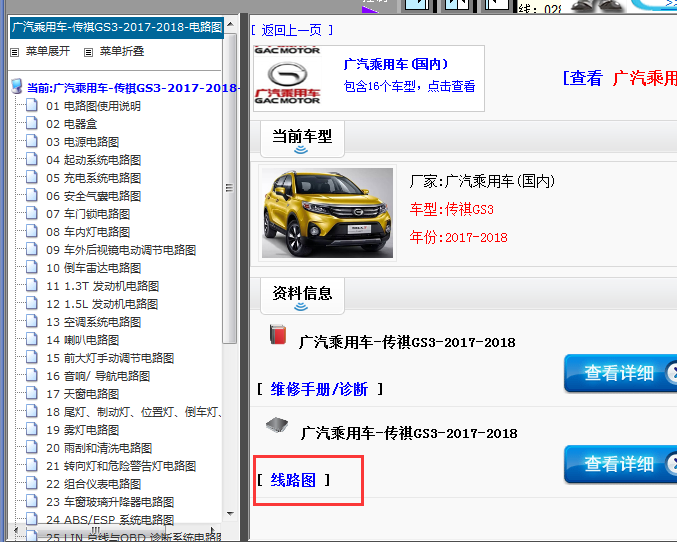
Task: Click the tree horizontal scrollbar left arrow
Action: pos(16,529)
